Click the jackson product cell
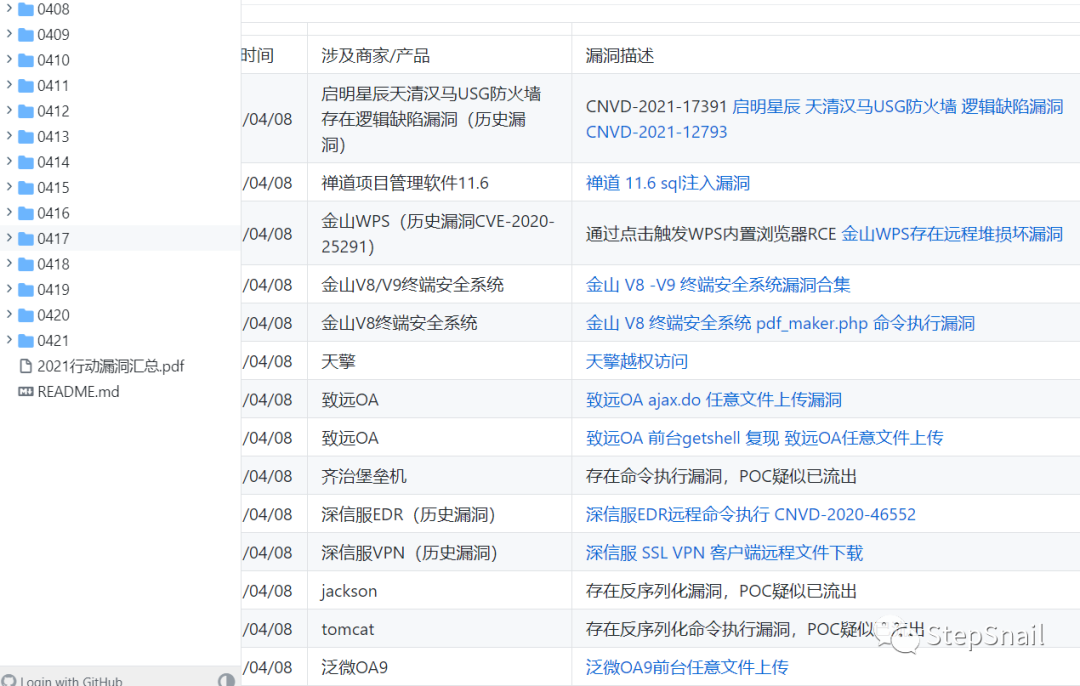The height and width of the screenshot is (686, 1080). [349, 591]
